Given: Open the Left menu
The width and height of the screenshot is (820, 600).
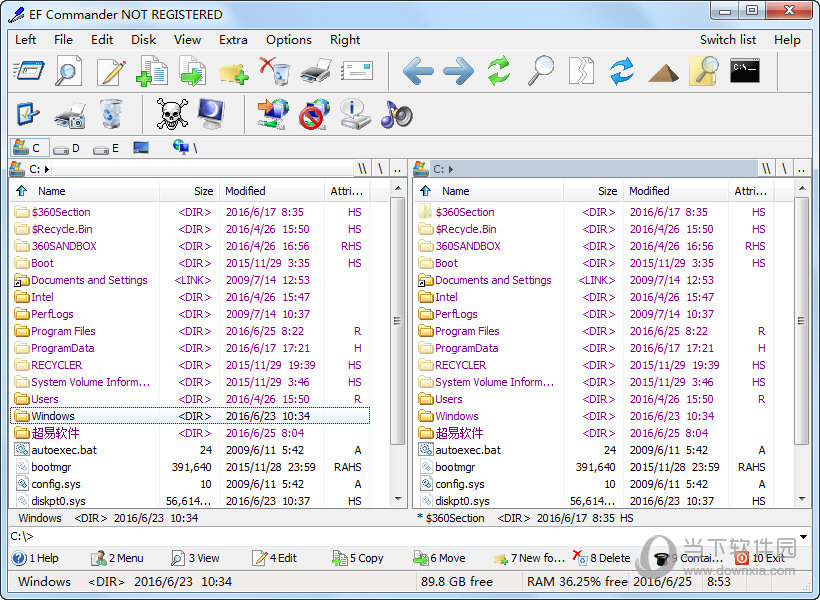Looking at the screenshot, I should tap(26, 40).
